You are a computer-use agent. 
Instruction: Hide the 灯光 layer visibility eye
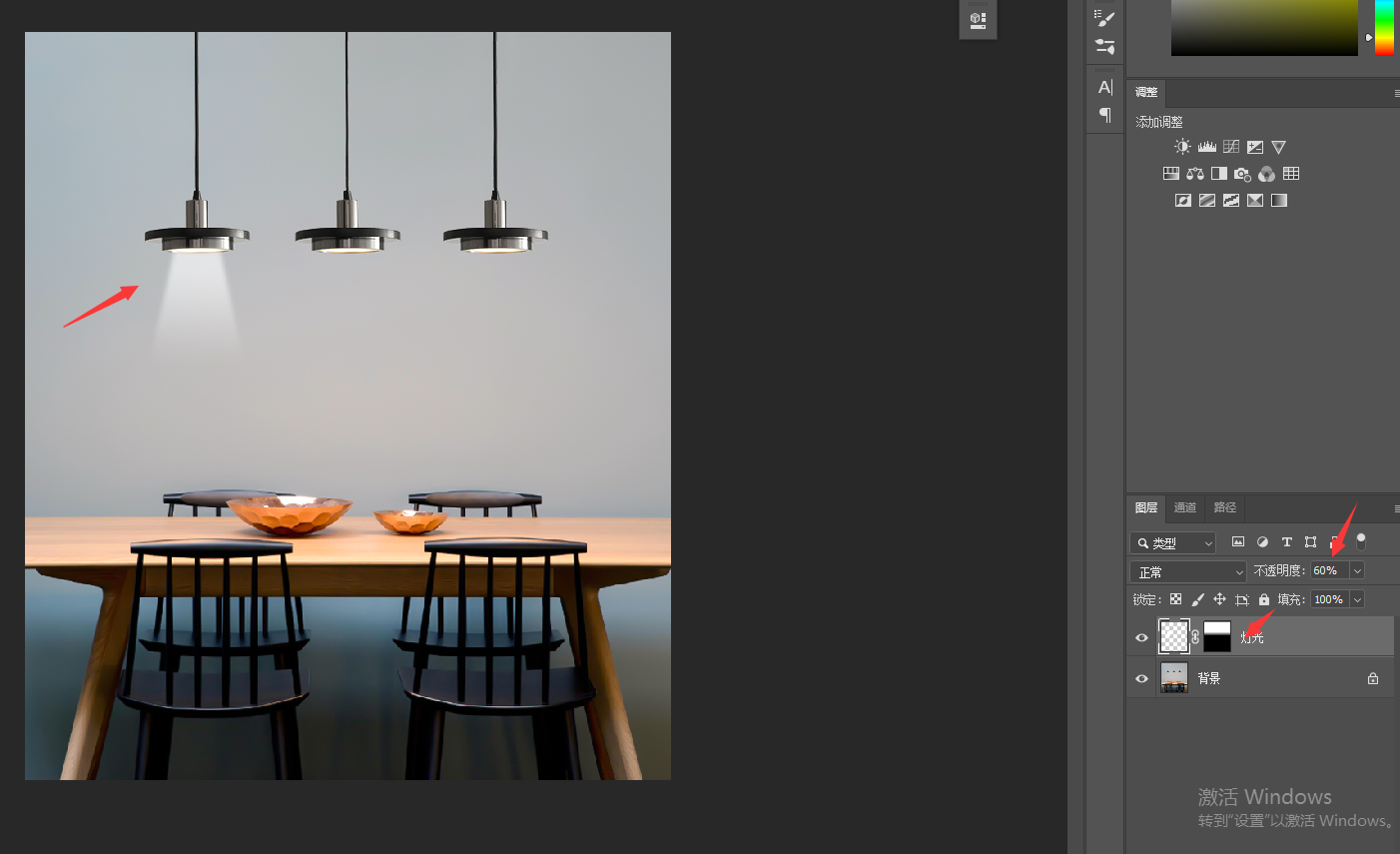tap(1141, 637)
